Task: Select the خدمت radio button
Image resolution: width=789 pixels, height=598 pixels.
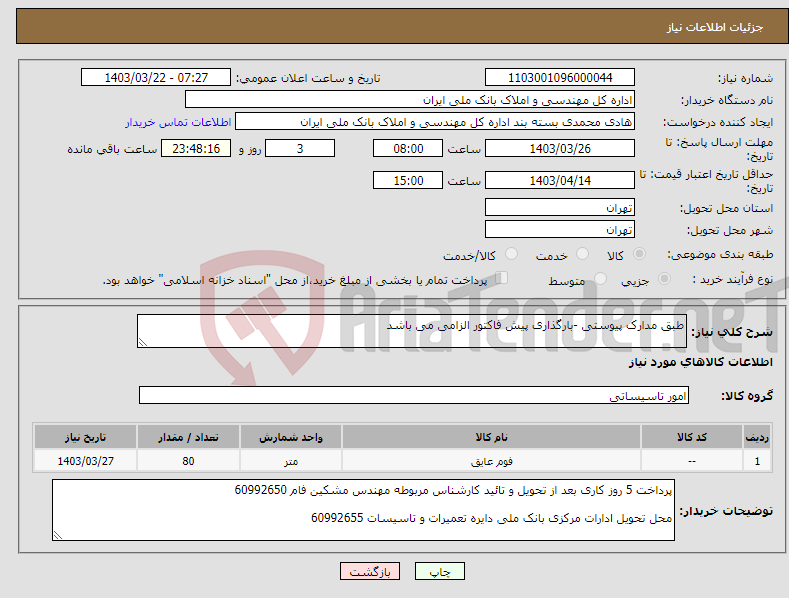Action: 582,254
